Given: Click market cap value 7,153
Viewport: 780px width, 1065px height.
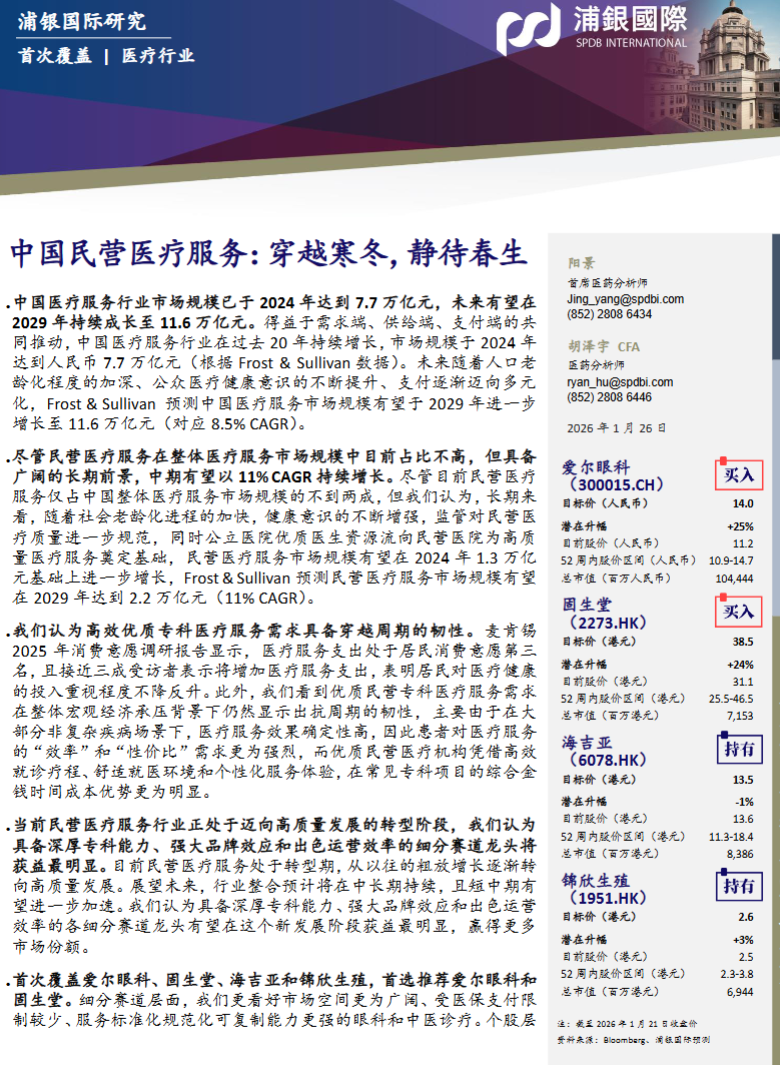Looking at the screenshot, I should point(740,715).
